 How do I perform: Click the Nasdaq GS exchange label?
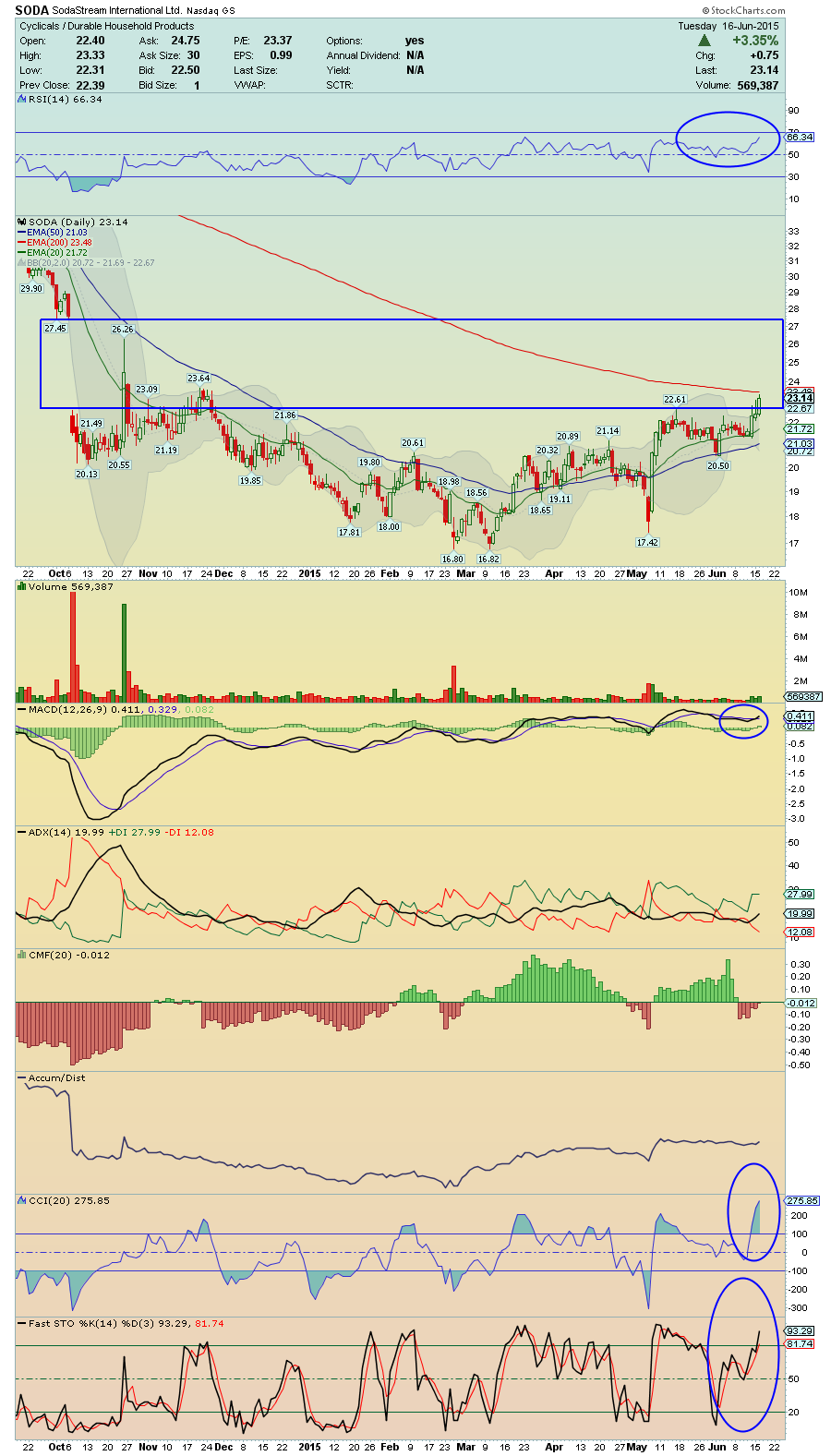tap(211, 11)
